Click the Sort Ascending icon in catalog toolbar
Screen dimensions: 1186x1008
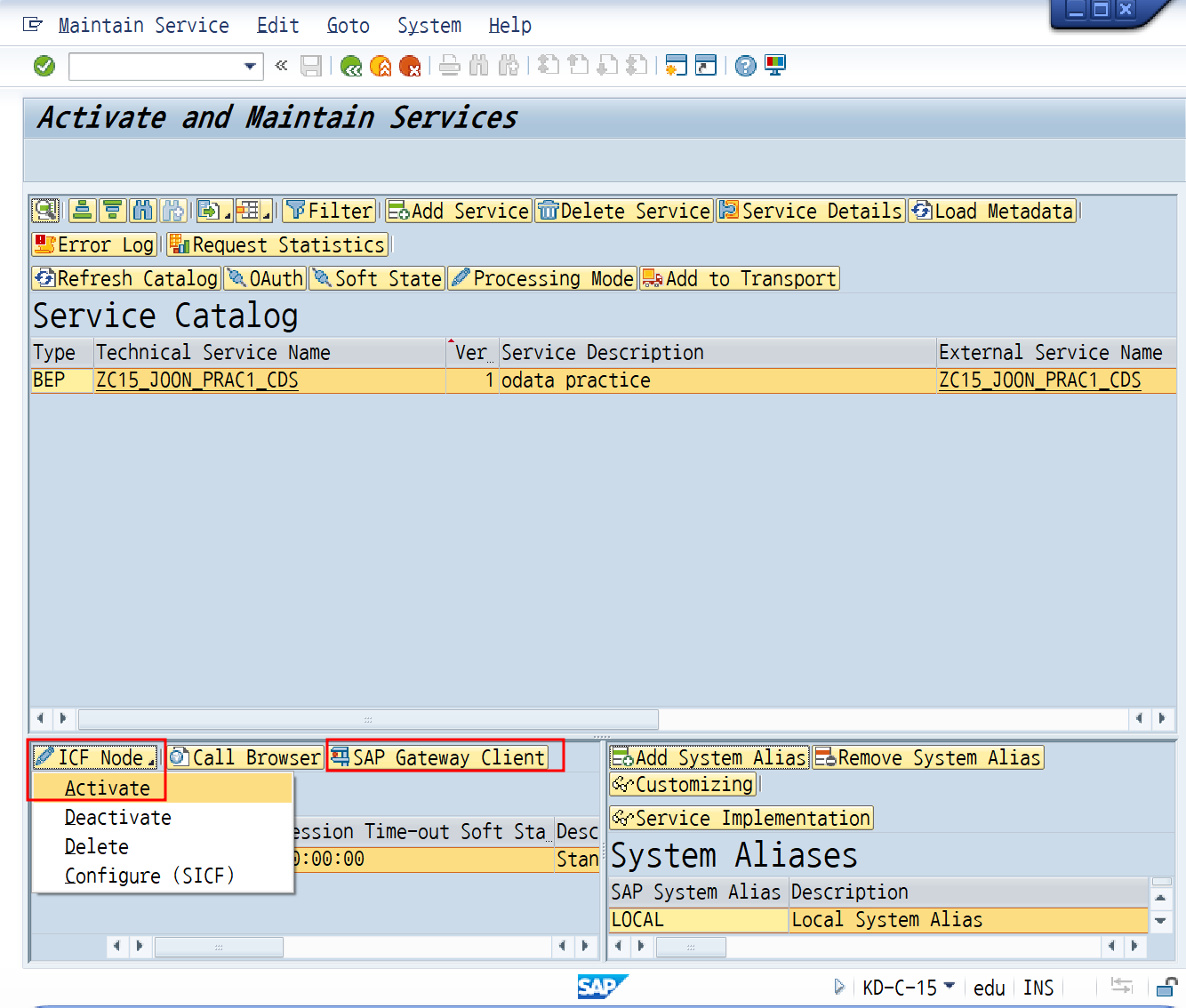(83, 211)
